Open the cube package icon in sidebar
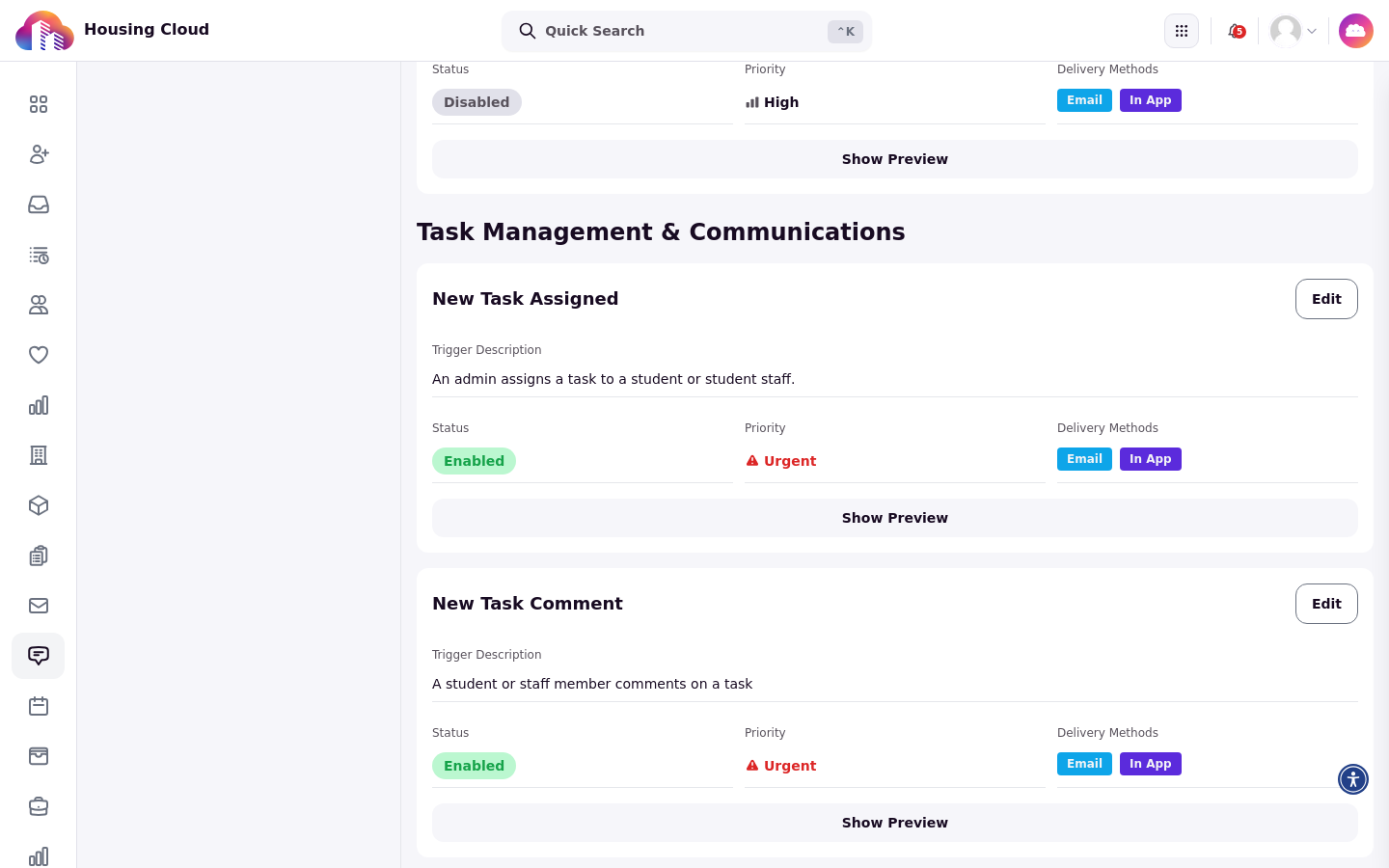The height and width of the screenshot is (868, 1389). point(39,505)
